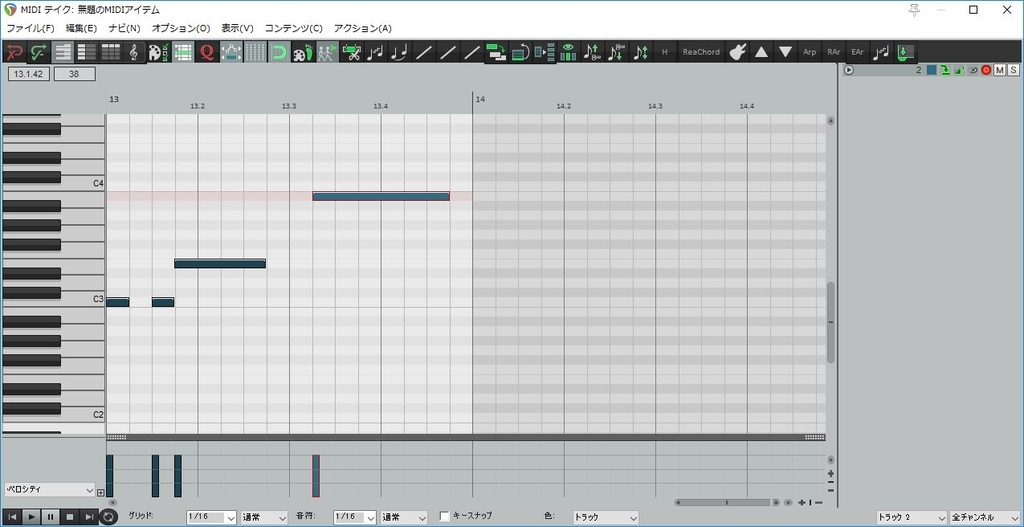The image size is (1024, 527).
Task: Click the EAr toolbar button
Action: tap(857, 52)
